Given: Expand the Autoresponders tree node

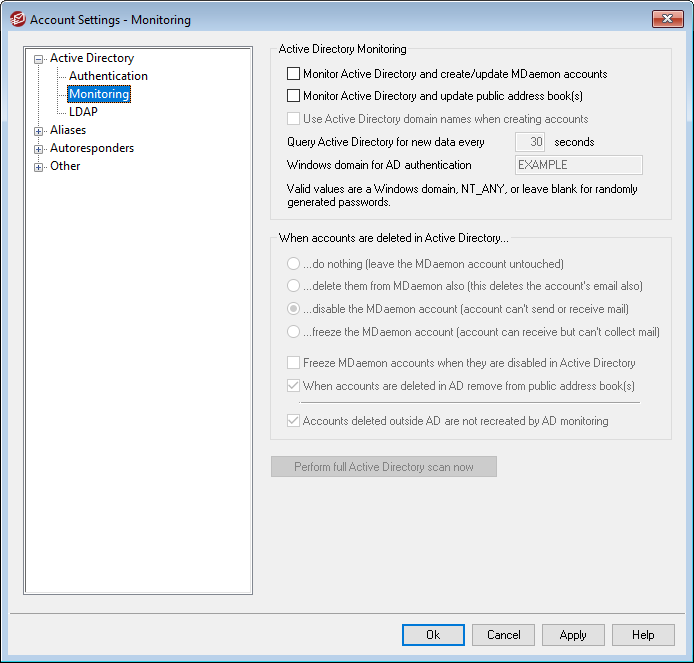Looking at the screenshot, I should [39, 149].
